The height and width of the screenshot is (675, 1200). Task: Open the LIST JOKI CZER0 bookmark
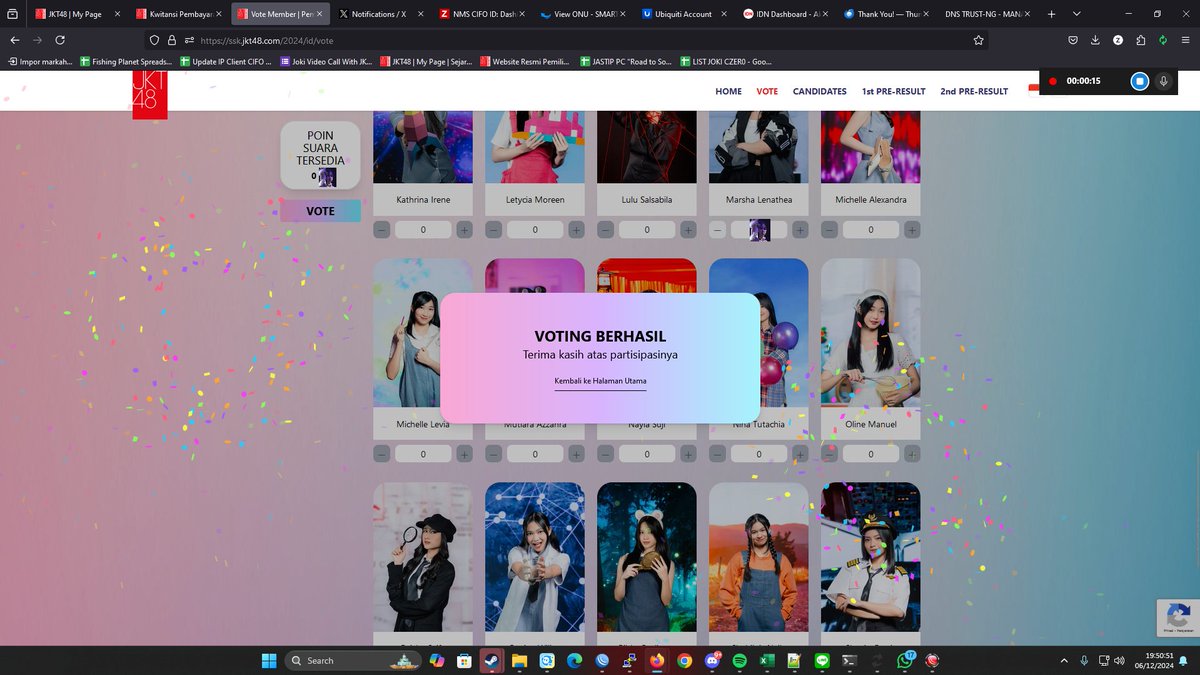tap(727, 61)
